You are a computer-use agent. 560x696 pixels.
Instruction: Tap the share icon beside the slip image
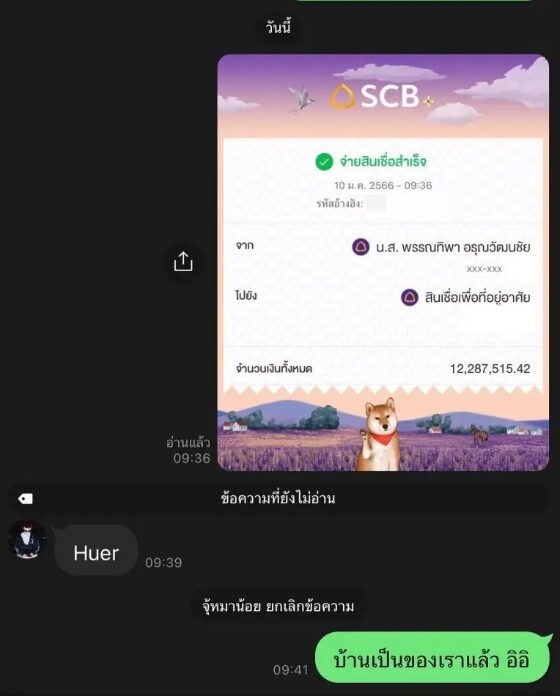[183, 261]
